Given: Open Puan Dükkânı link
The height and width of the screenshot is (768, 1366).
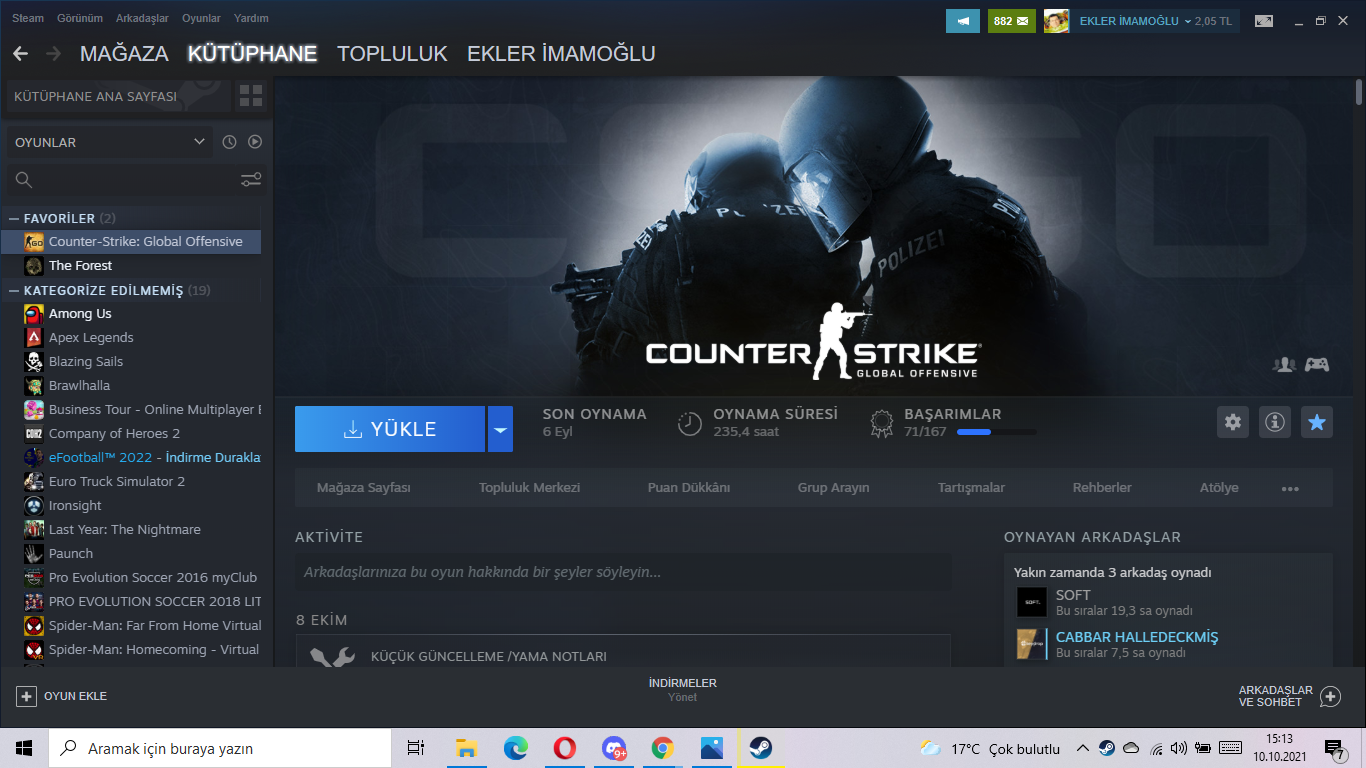Looking at the screenshot, I should [x=689, y=488].
